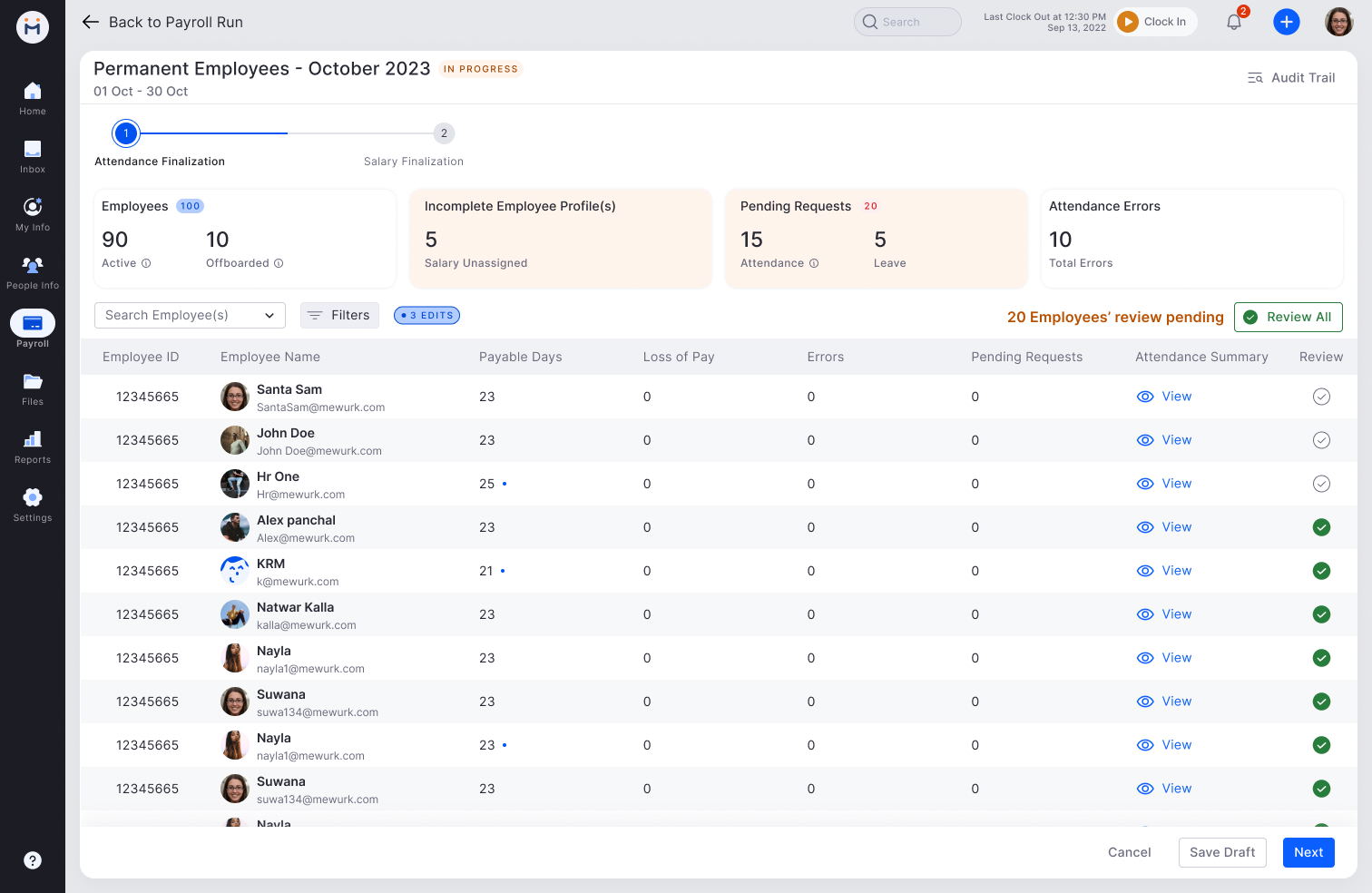Return via Back to Payroll Run

(162, 22)
